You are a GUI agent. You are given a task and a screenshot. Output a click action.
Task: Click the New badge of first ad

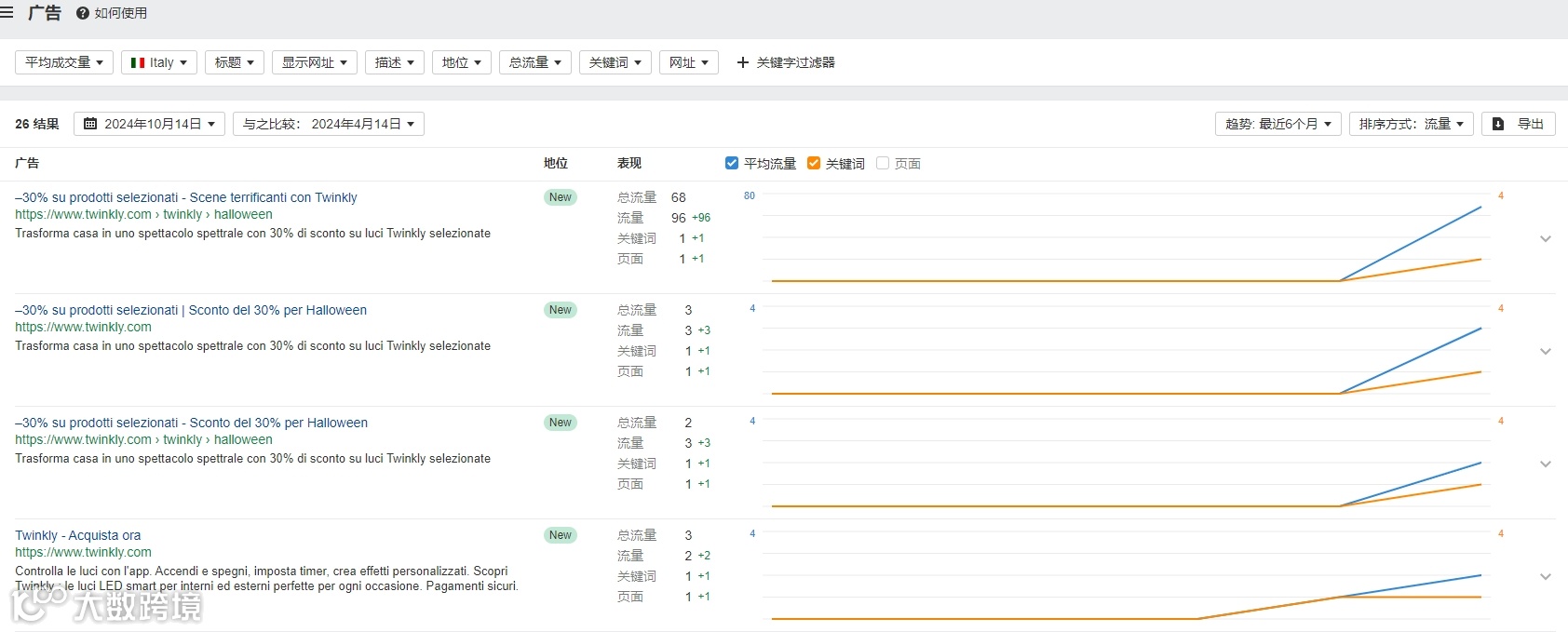tap(561, 197)
